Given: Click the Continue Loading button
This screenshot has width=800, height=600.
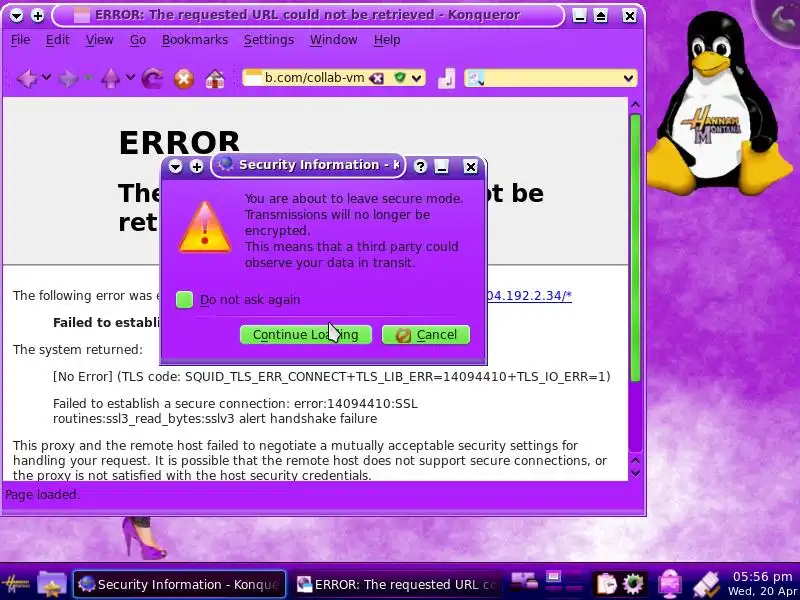Looking at the screenshot, I should click(x=306, y=335).
